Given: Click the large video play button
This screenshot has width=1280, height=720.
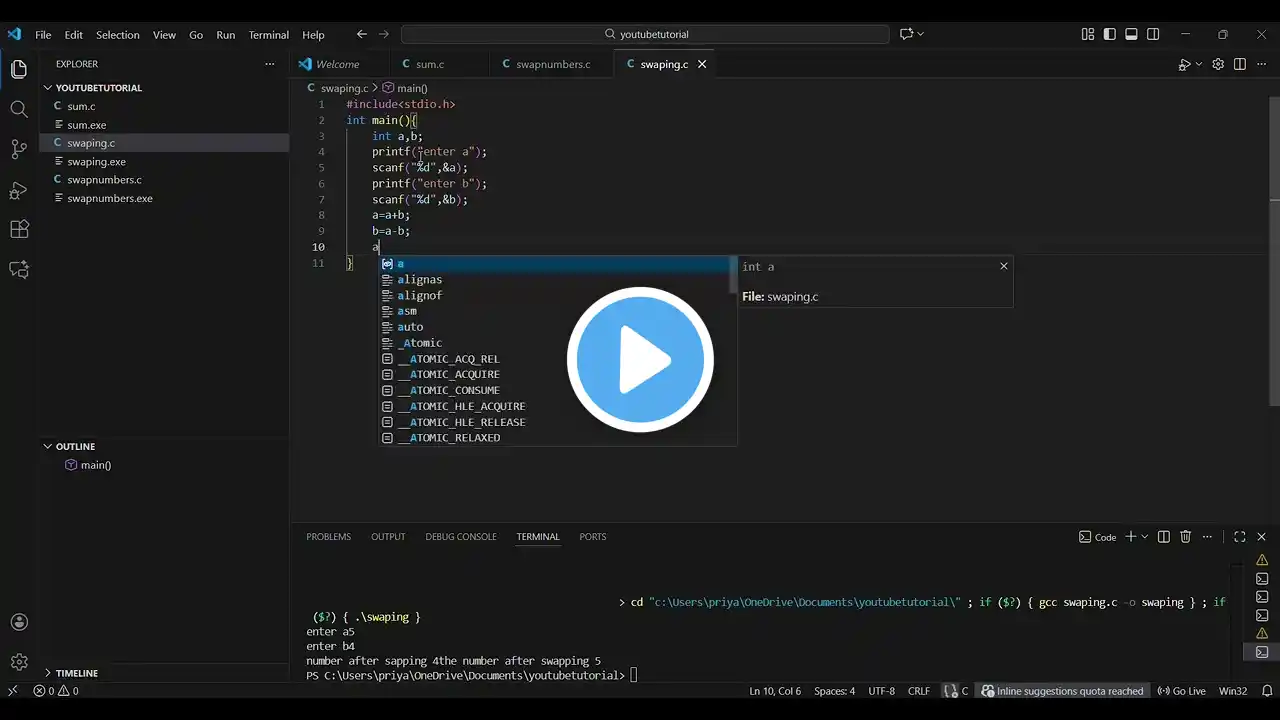Looking at the screenshot, I should click(x=640, y=360).
